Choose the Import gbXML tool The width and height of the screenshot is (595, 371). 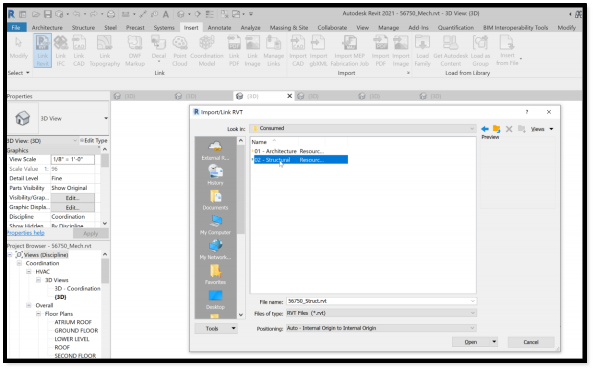[x=318, y=51]
